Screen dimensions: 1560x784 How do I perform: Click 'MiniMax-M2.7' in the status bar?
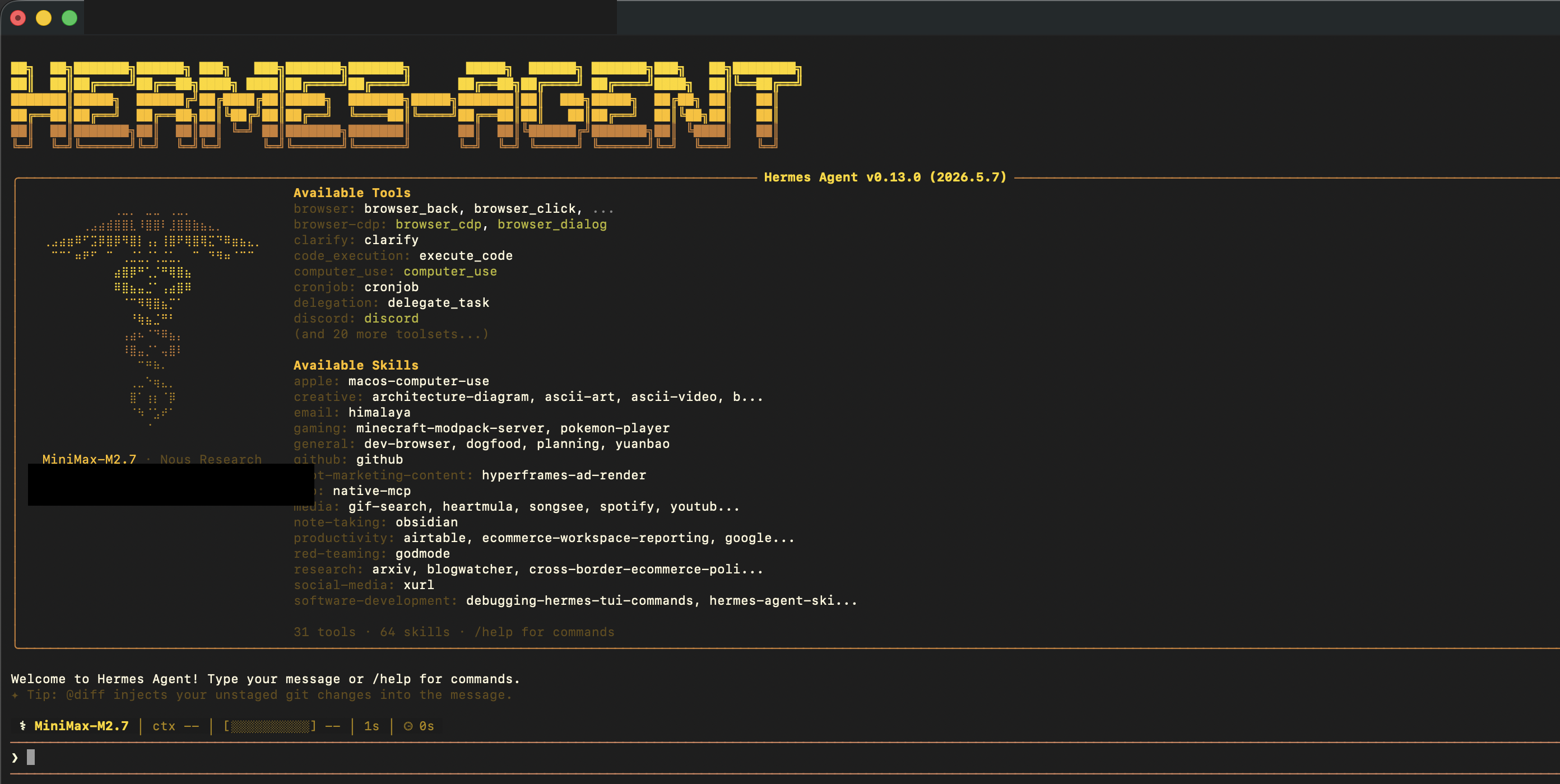[81, 726]
